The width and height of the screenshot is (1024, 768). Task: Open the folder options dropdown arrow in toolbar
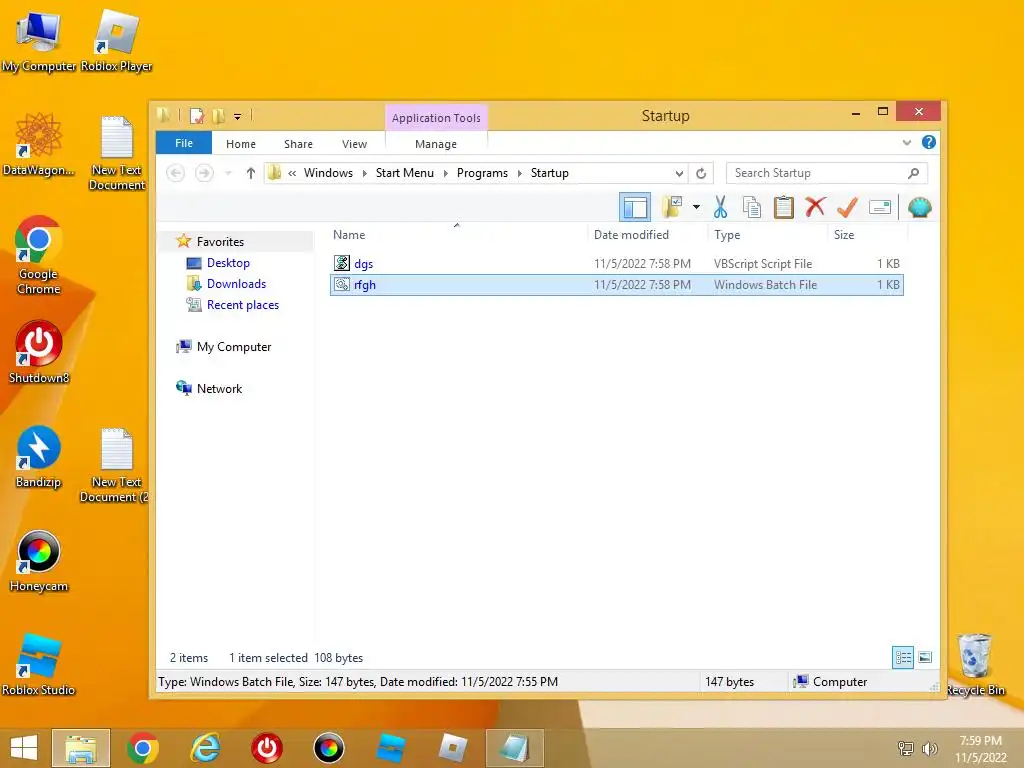pyautogui.click(x=696, y=208)
